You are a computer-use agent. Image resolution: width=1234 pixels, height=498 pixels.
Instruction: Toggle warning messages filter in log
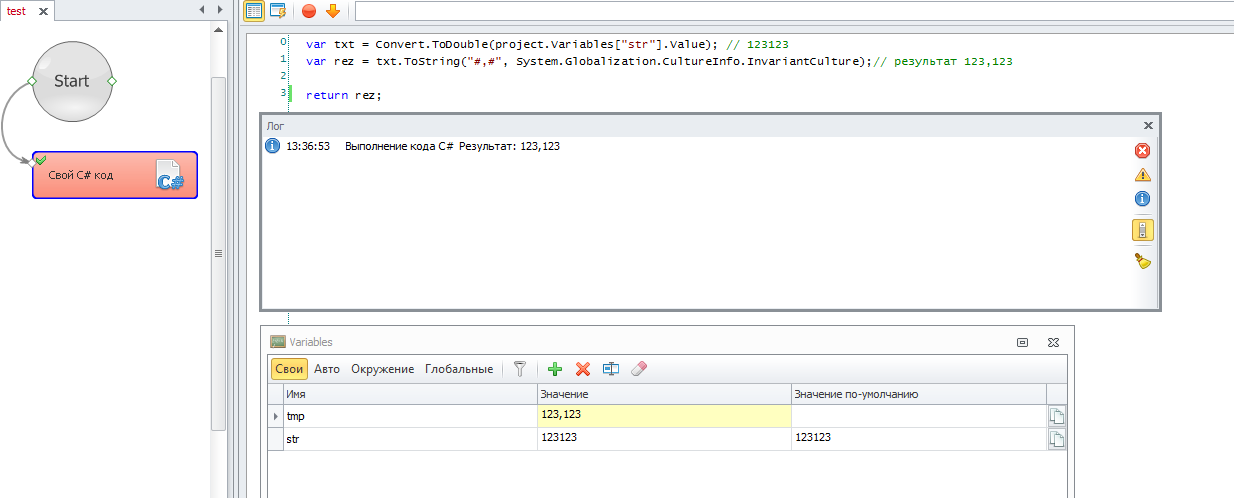click(x=1142, y=175)
